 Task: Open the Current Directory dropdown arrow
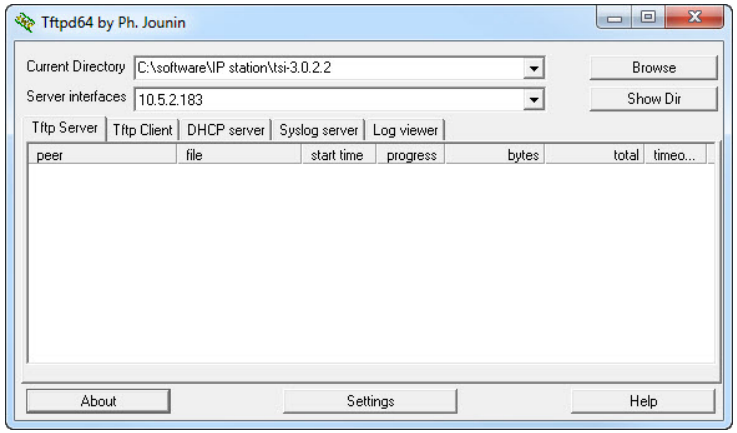pos(533,68)
